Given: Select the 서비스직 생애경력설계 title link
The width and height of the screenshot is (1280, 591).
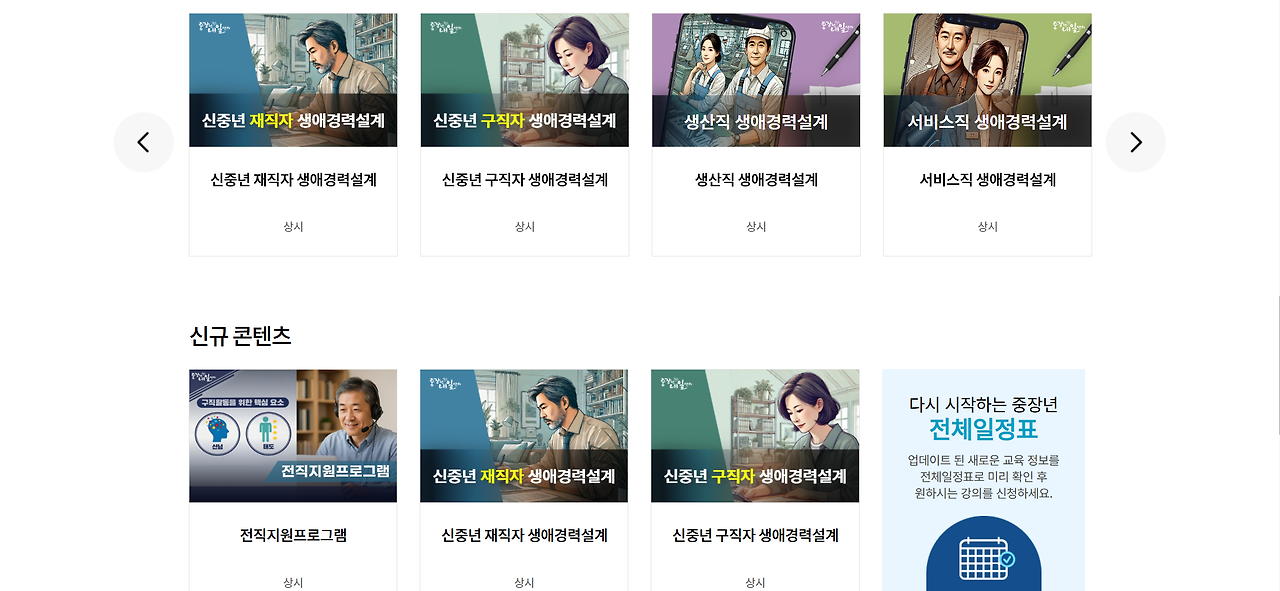Looking at the screenshot, I should (x=987, y=180).
